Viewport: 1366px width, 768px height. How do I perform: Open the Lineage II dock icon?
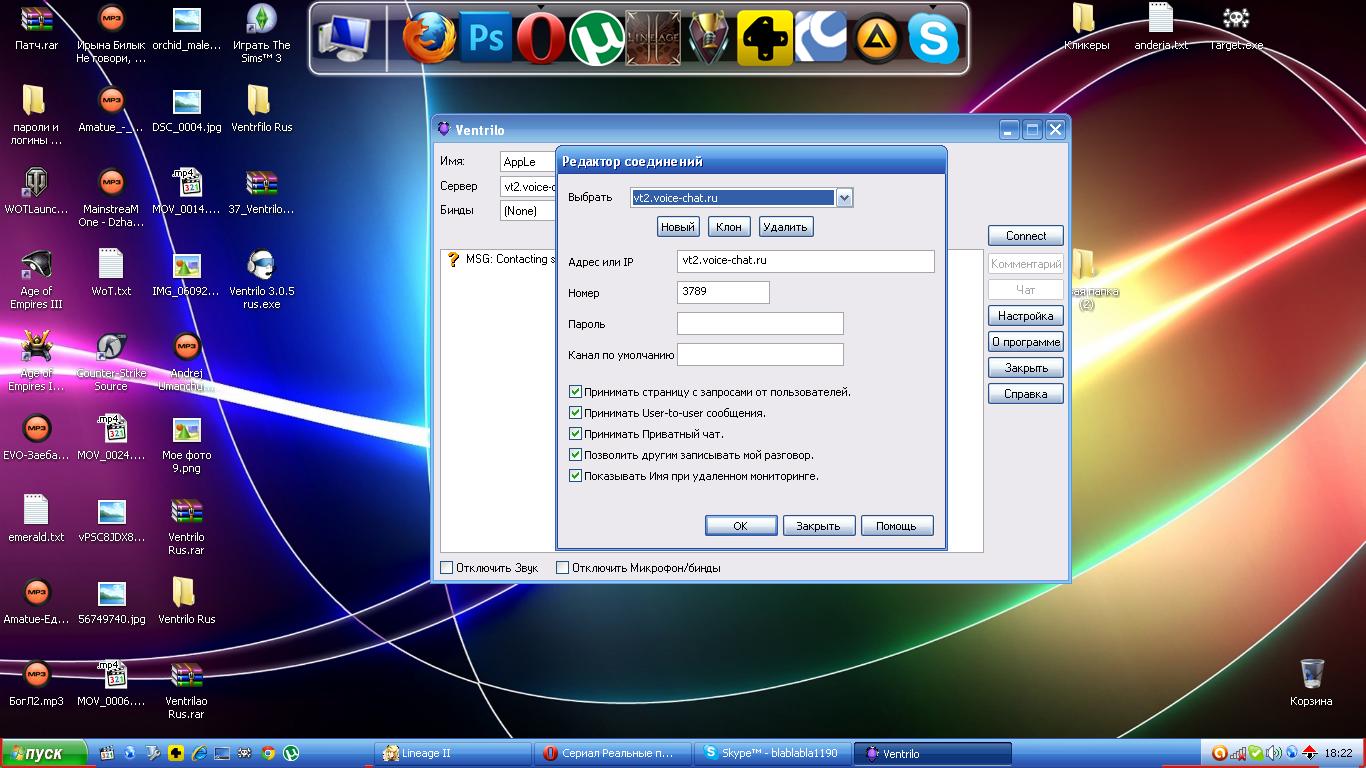coord(652,39)
